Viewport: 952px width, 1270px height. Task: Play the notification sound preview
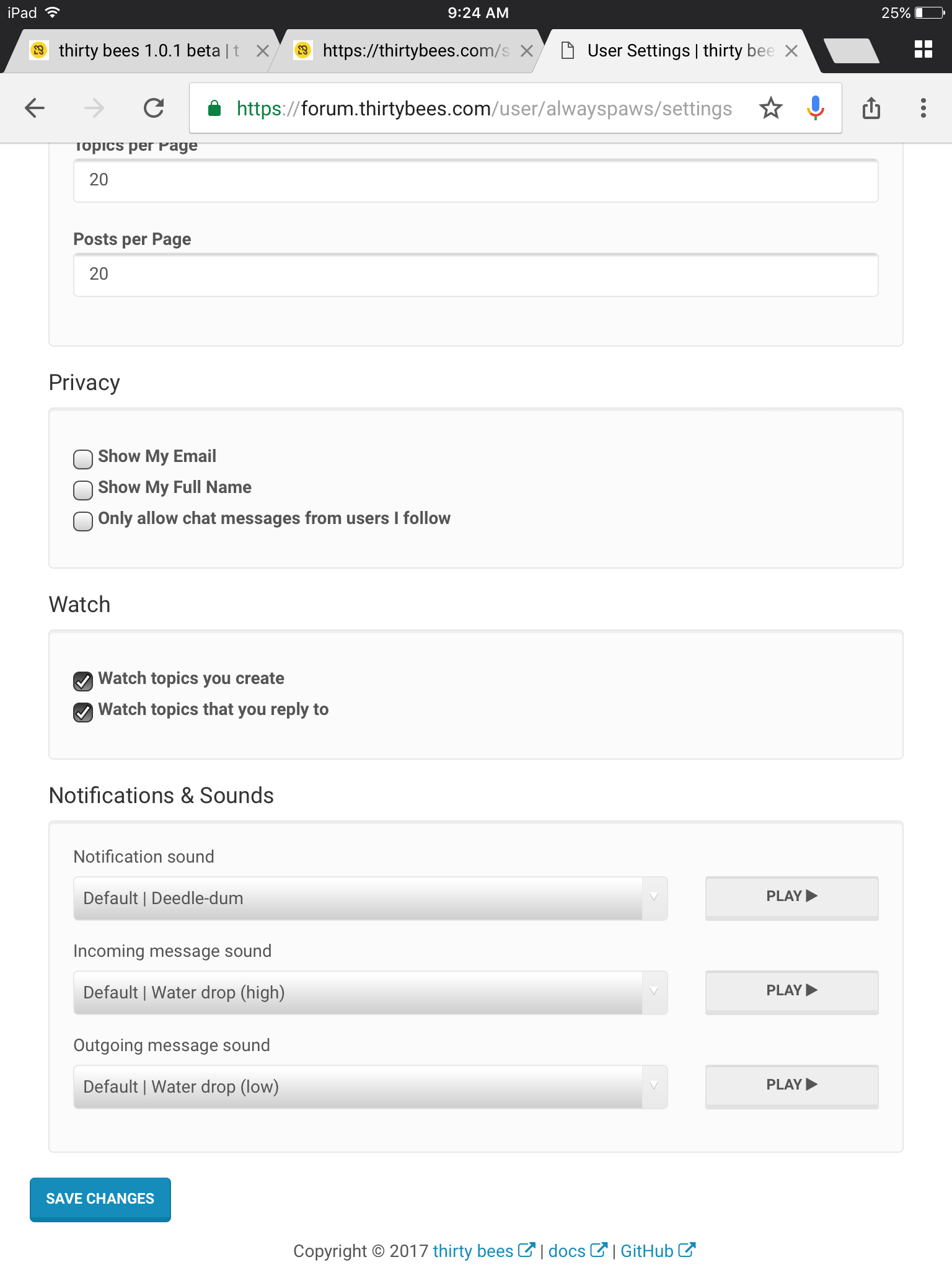(791, 897)
